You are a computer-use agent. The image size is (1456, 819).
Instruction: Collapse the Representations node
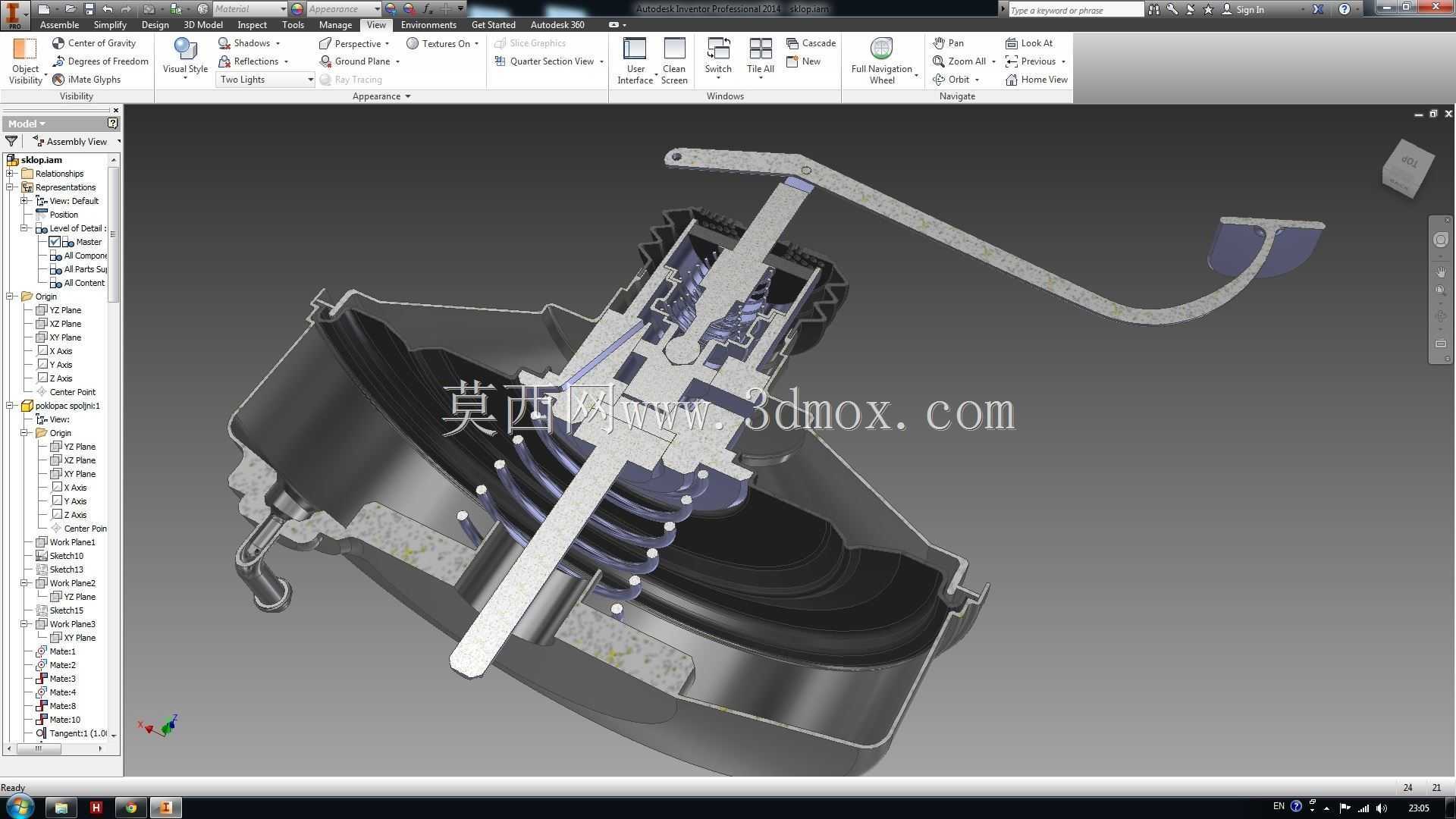coord(11,187)
